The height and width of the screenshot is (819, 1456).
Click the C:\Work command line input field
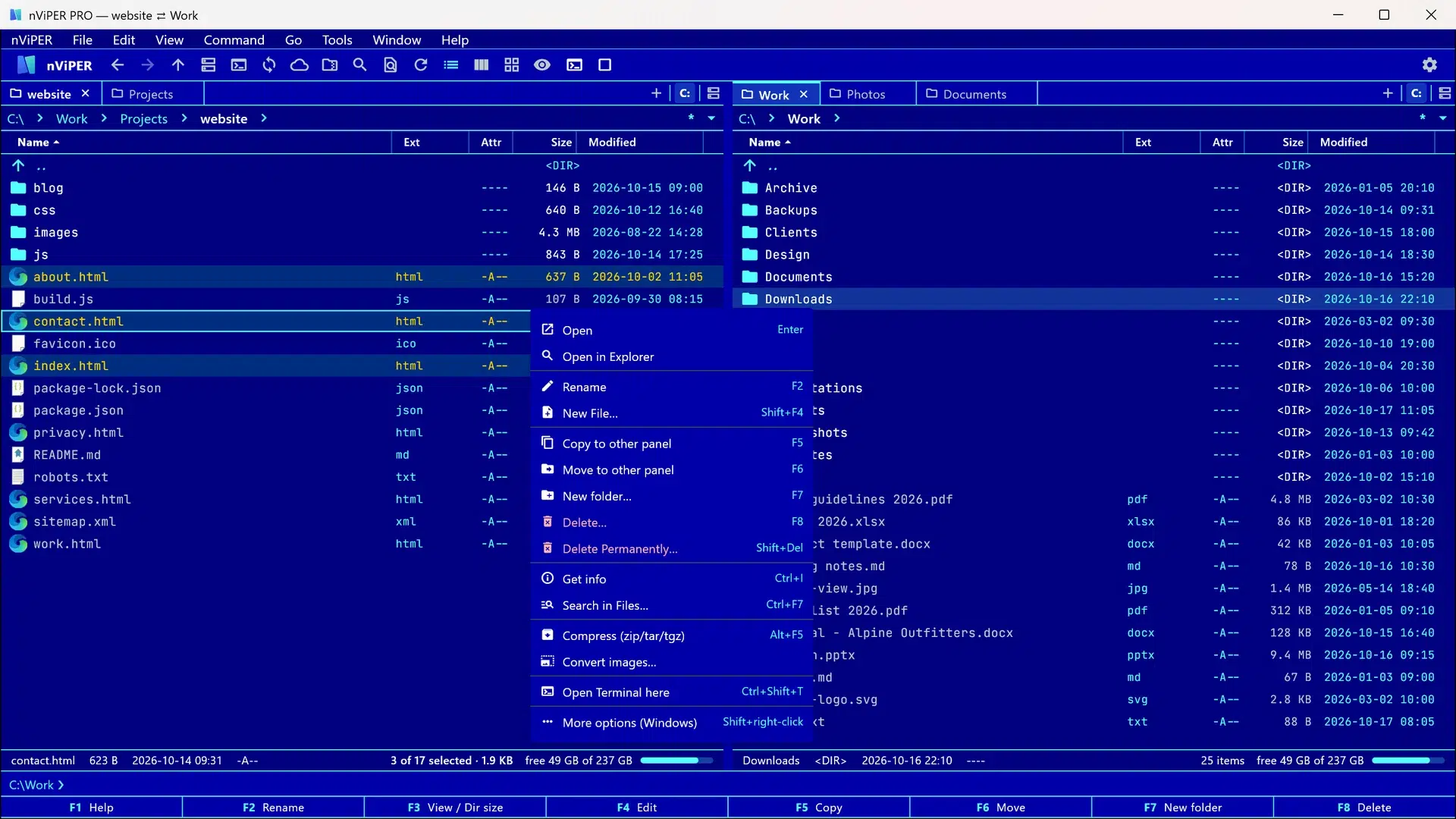click(x=728, y=785)
